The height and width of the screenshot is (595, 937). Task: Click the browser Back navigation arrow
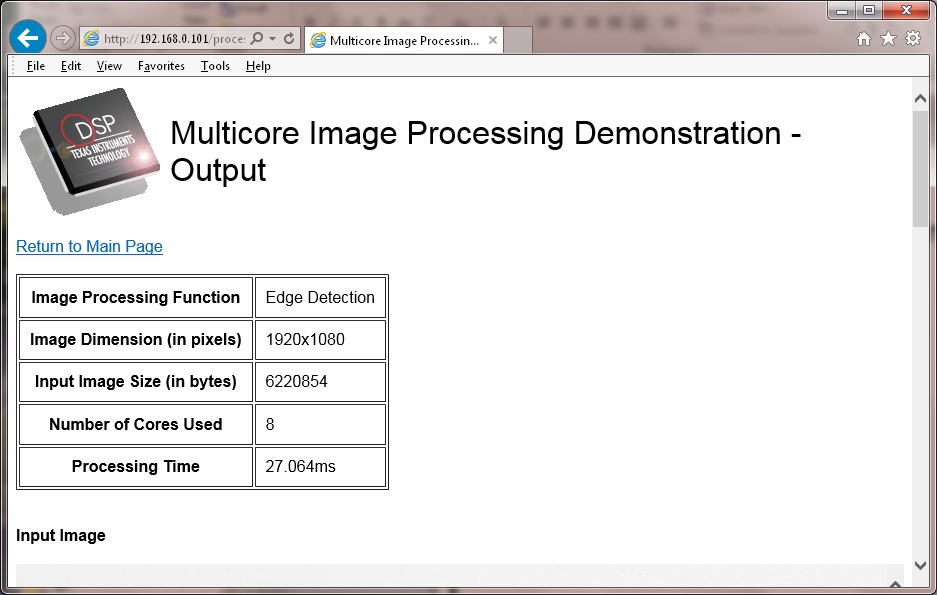tap(27, 37)
